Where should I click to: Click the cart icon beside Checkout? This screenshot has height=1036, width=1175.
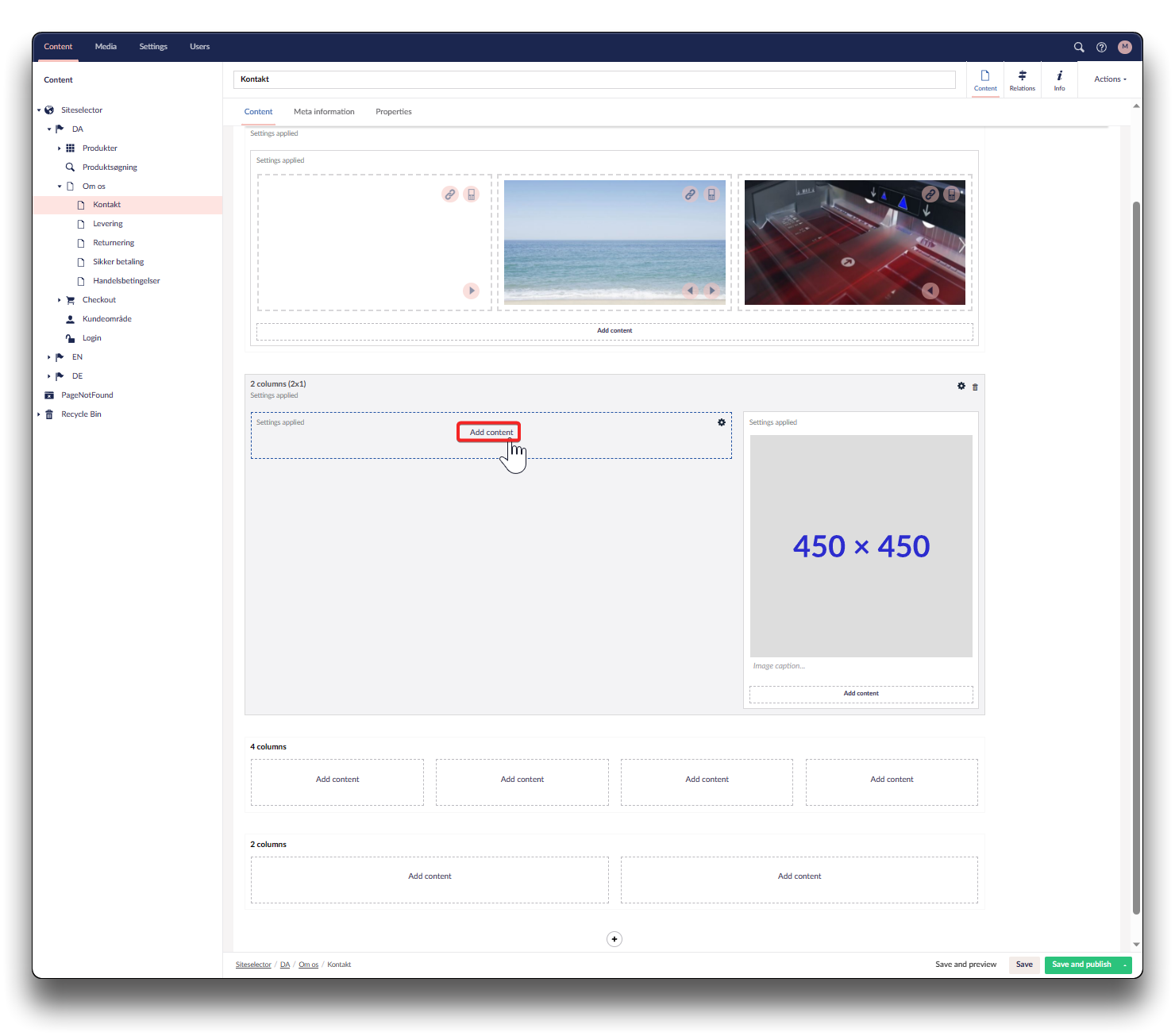pyautogui.click(x=70, y=300)
